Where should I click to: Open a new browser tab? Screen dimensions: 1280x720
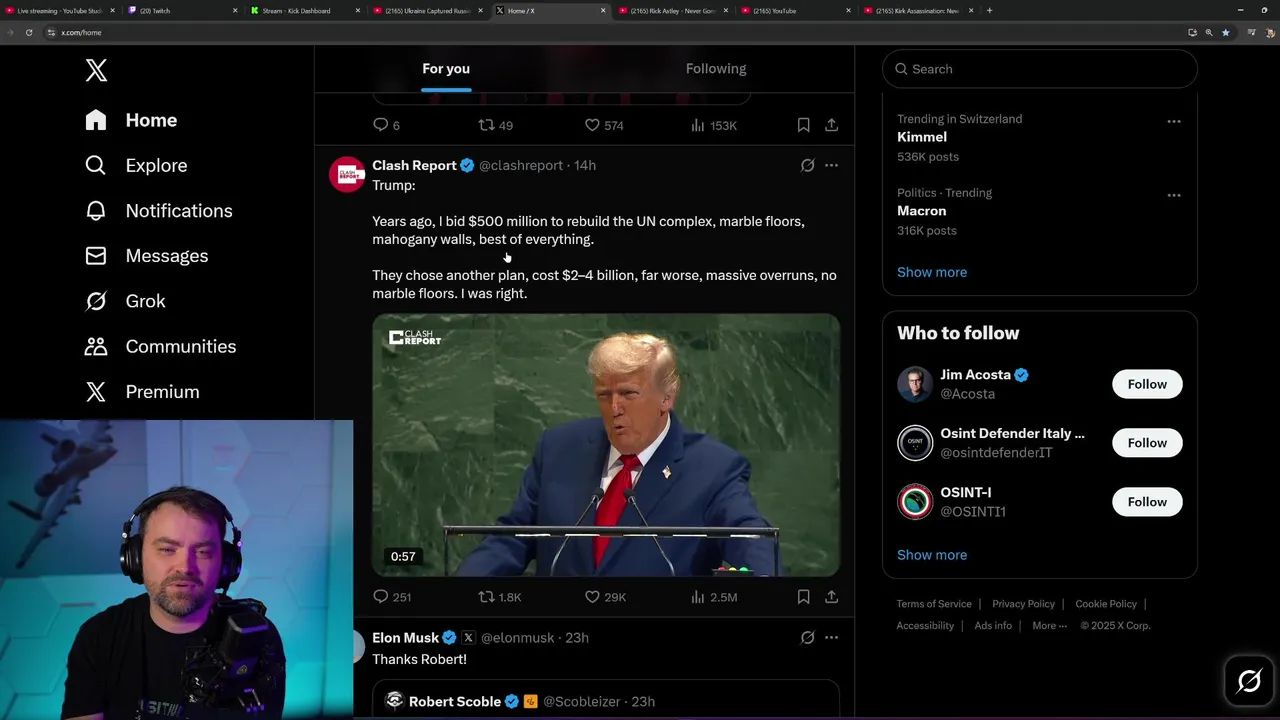[989, 10]
